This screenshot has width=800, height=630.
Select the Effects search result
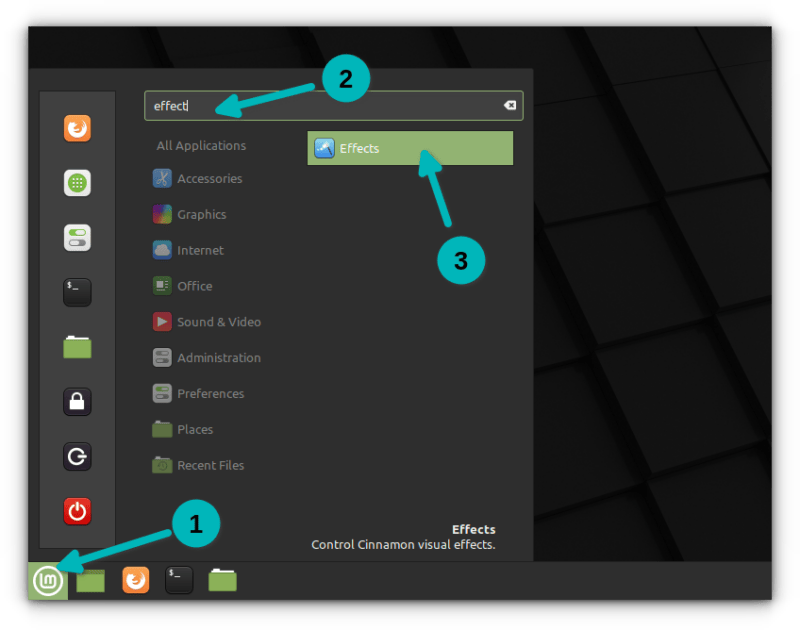coord(410,149)
